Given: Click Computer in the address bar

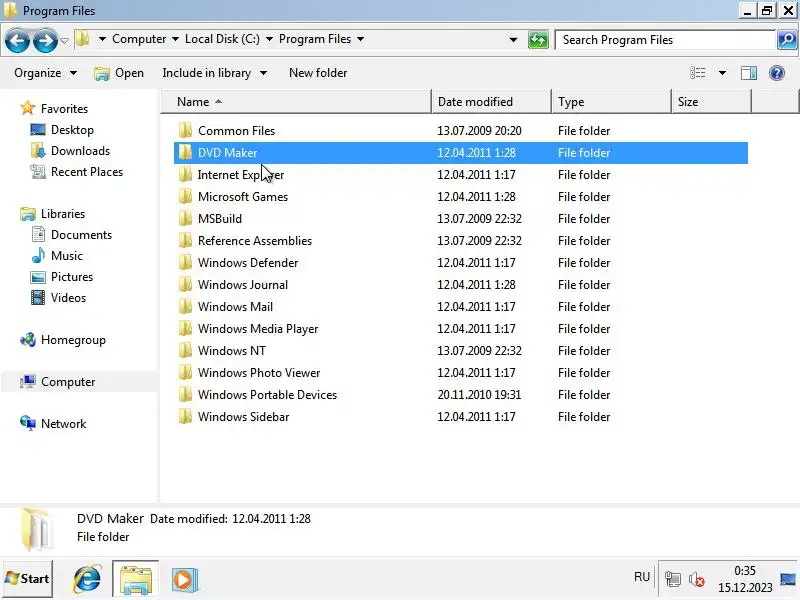Looking at the screenshot, I should click(x=139, y=39).
